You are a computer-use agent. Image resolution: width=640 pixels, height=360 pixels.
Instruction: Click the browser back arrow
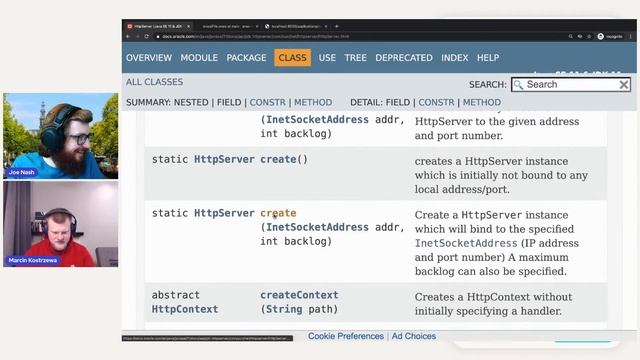point(128,36)
